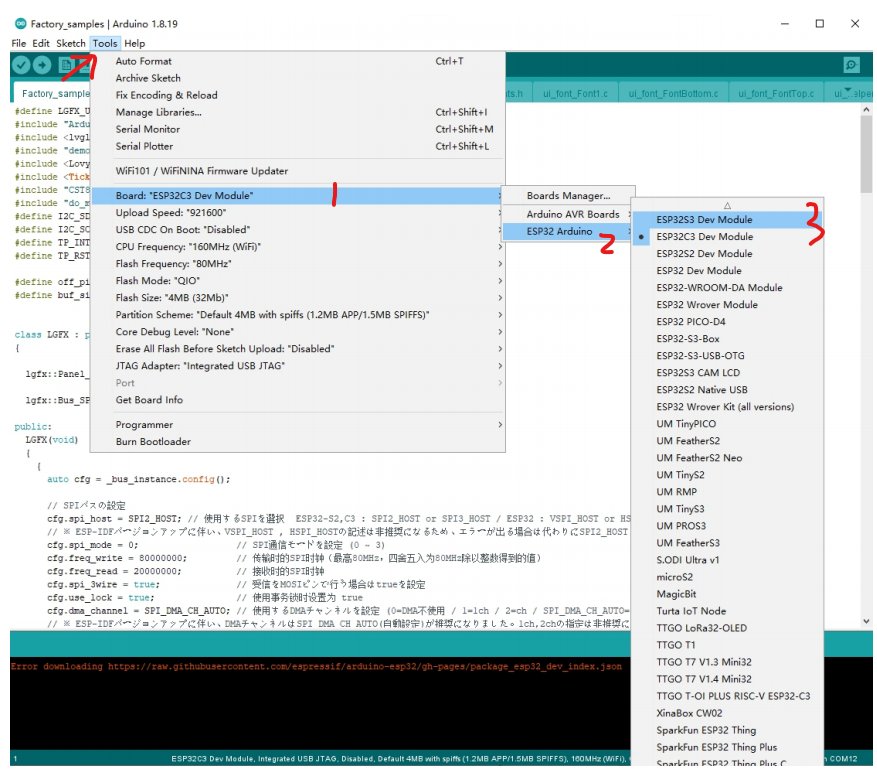Pick ESP32S2 Dev Module from board list
Viewport: 877px width, 776px height.
pos(704,254)
